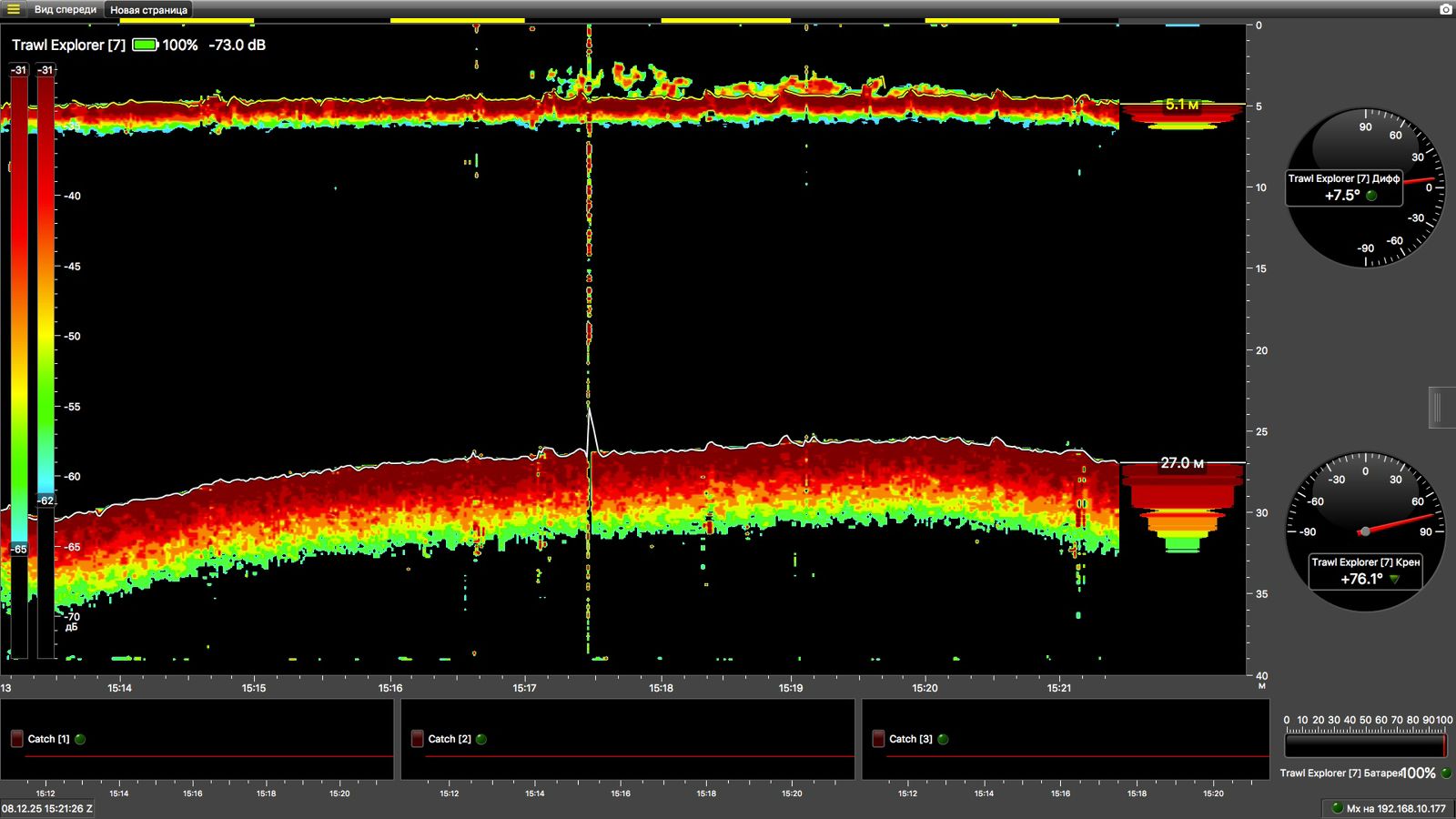Click the Trawl Explorer [7] echogram title
1456x819 pixels.
[68, 45]
